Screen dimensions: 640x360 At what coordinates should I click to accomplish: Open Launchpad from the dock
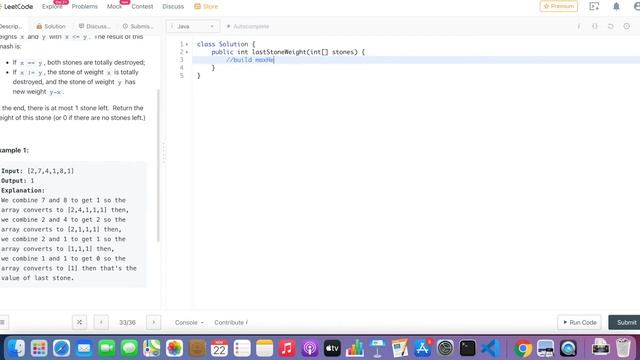click(39, 349)
